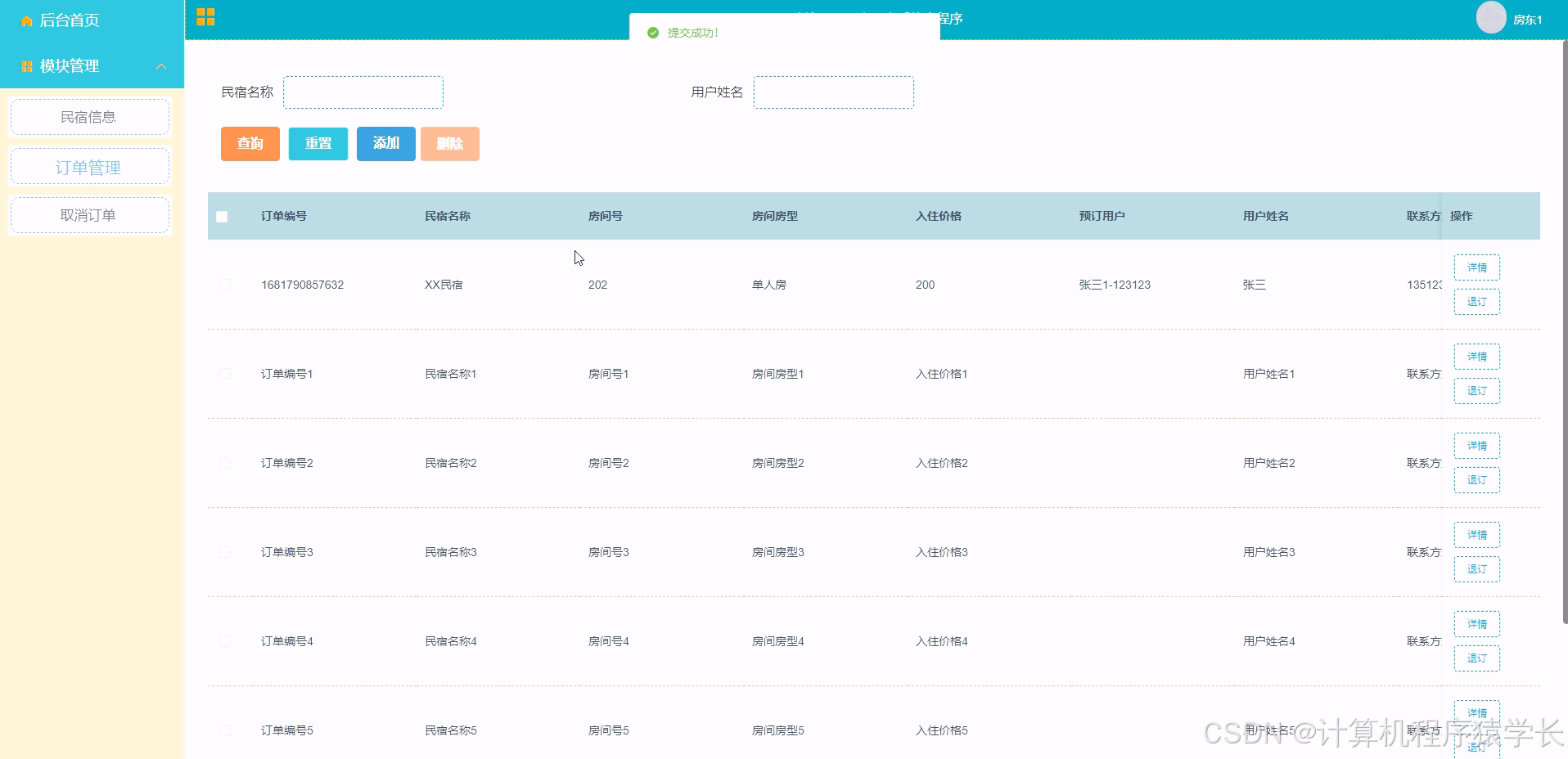Click the 张三1-123123 cell
Screen dimensions: 1568x759
click(x=1115, y=285)
